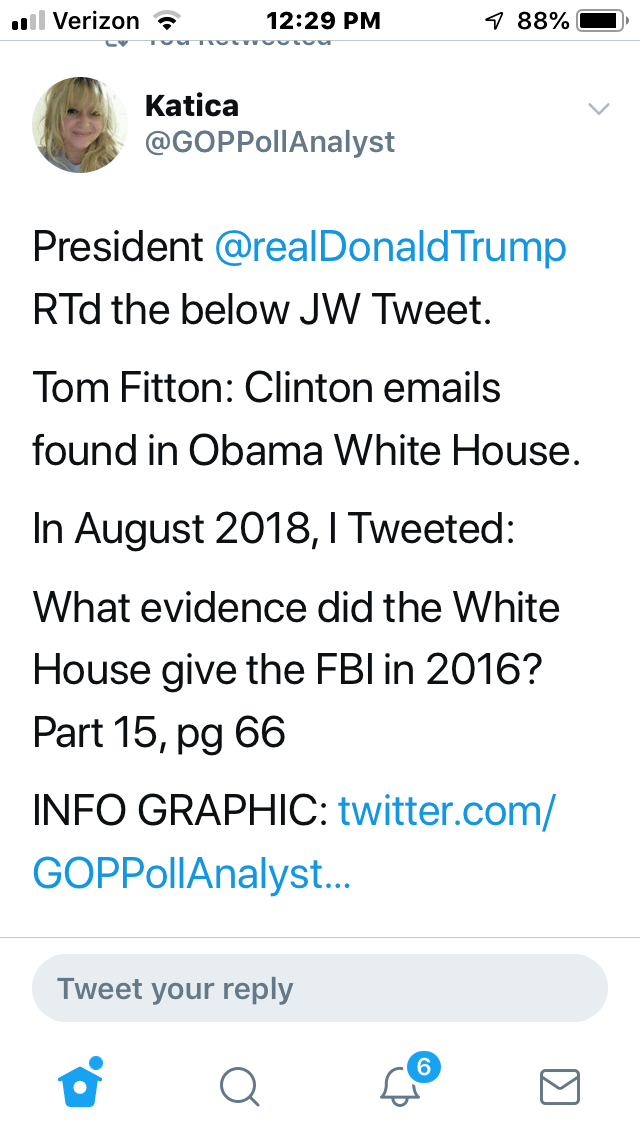Open profile via Katica display name
Image resolution: width=640 pixels, height=1136 pixels.
tap(192, 105)
